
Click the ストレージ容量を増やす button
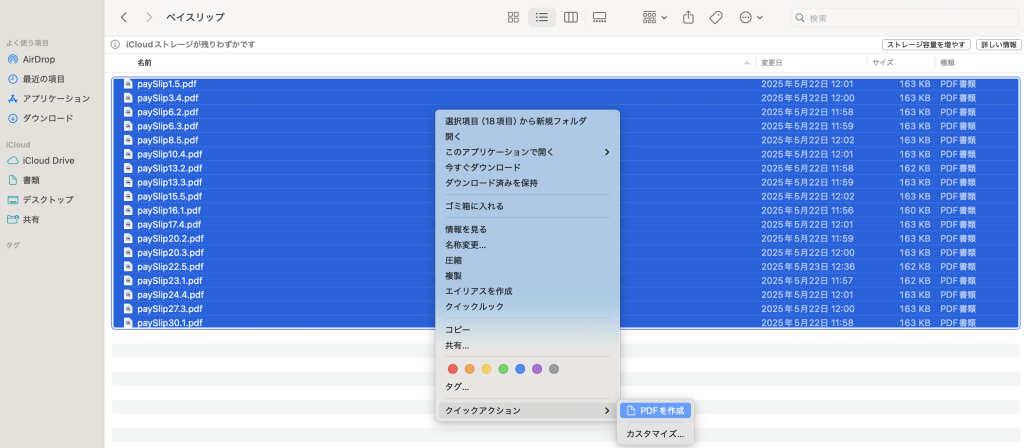pyautogui.click(x=926, y=45)
